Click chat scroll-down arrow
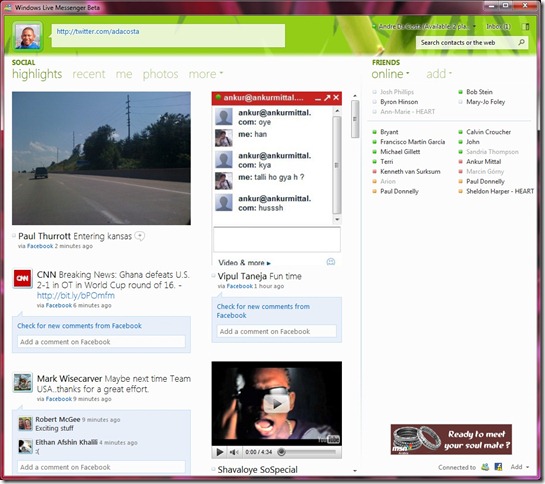This screenshot has height=484, width=545. pos(336,219)
